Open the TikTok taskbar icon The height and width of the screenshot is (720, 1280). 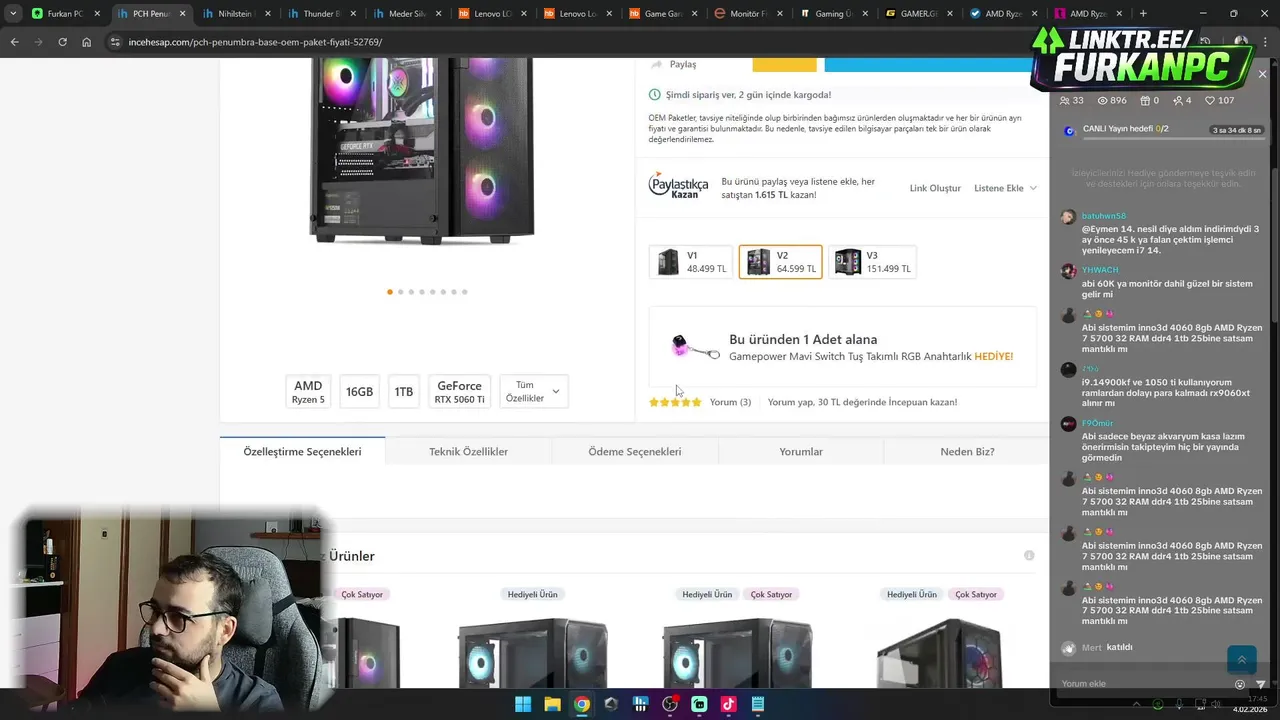pyautogui.click(x=728, y=704)
